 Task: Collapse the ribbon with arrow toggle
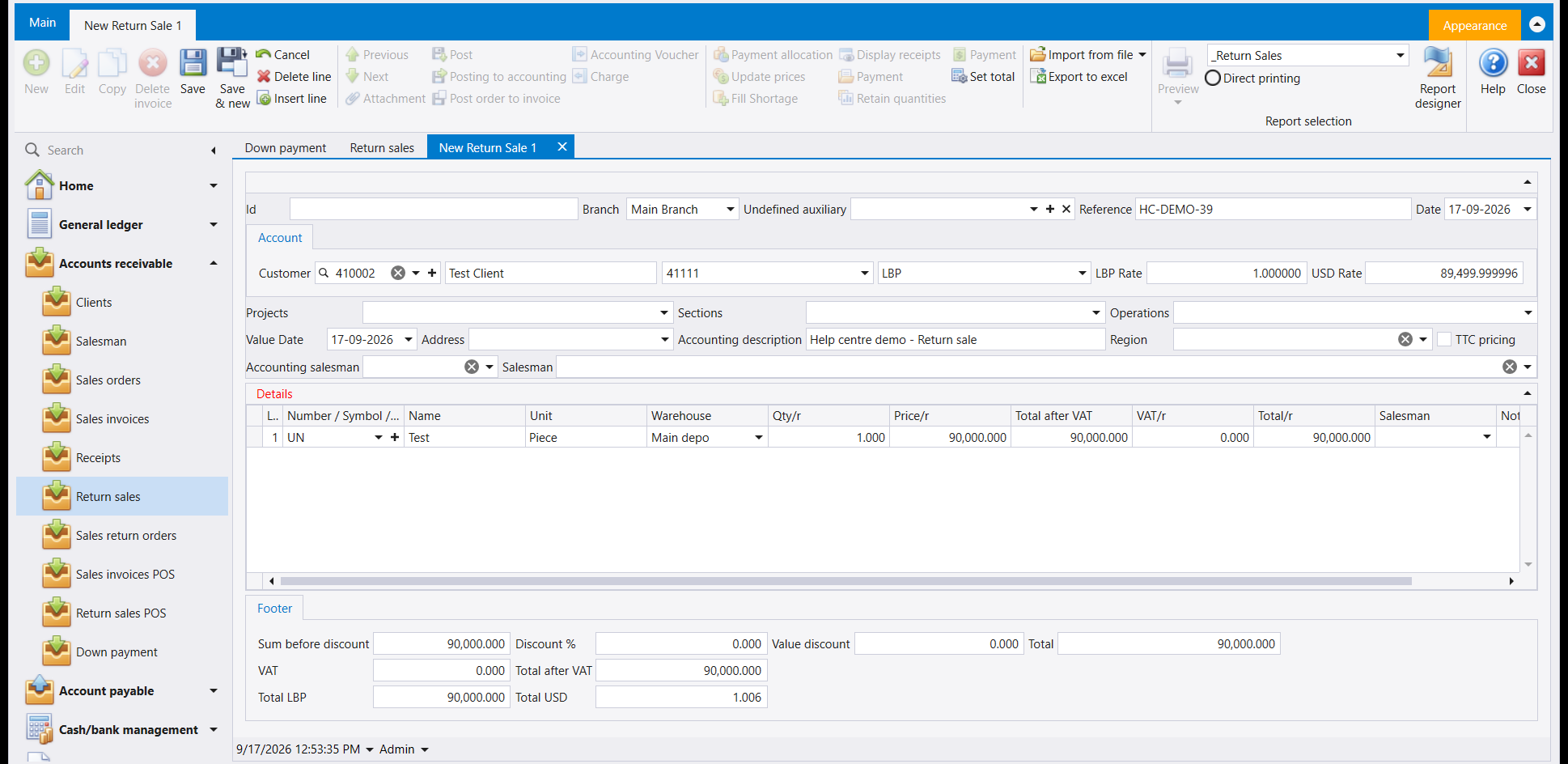tap(1537, 25)
